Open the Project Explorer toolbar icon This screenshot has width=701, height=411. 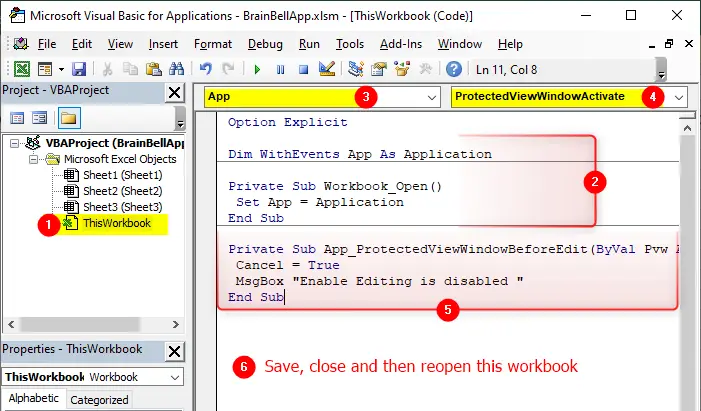pos(356,69)
